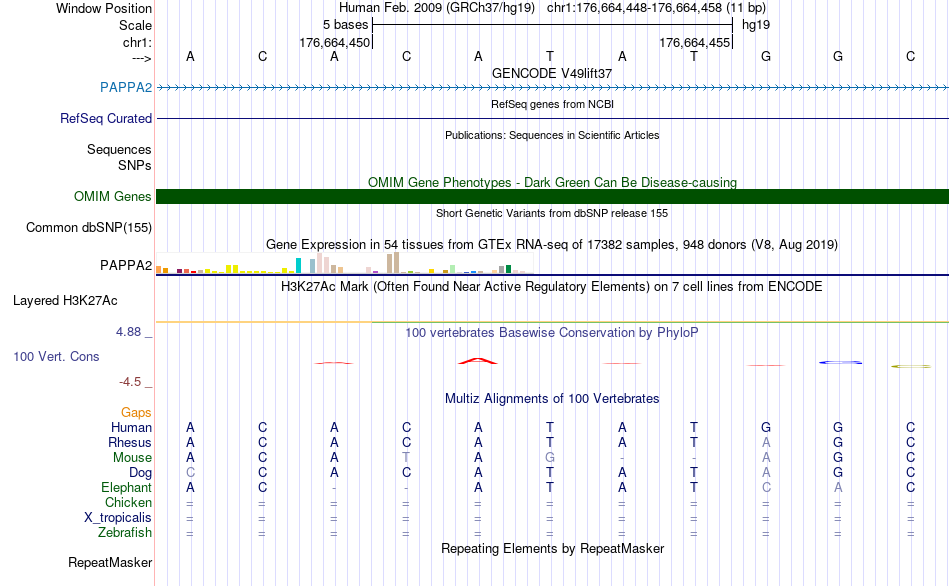This screenshot has width=950, height=586.
Task: Open the OMIM Genes track label
Action: [112, 196]
